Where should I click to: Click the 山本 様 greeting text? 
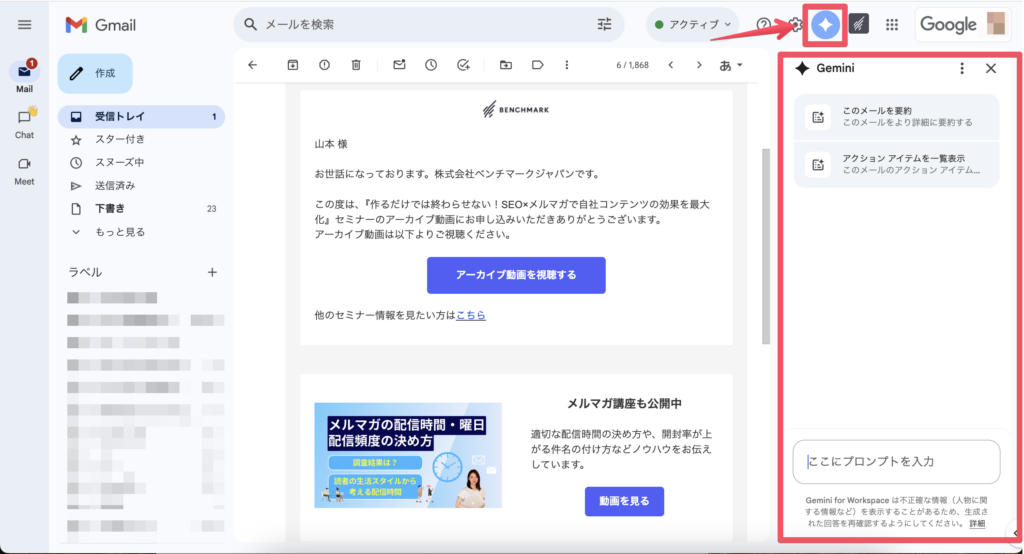tap(331, 144)
